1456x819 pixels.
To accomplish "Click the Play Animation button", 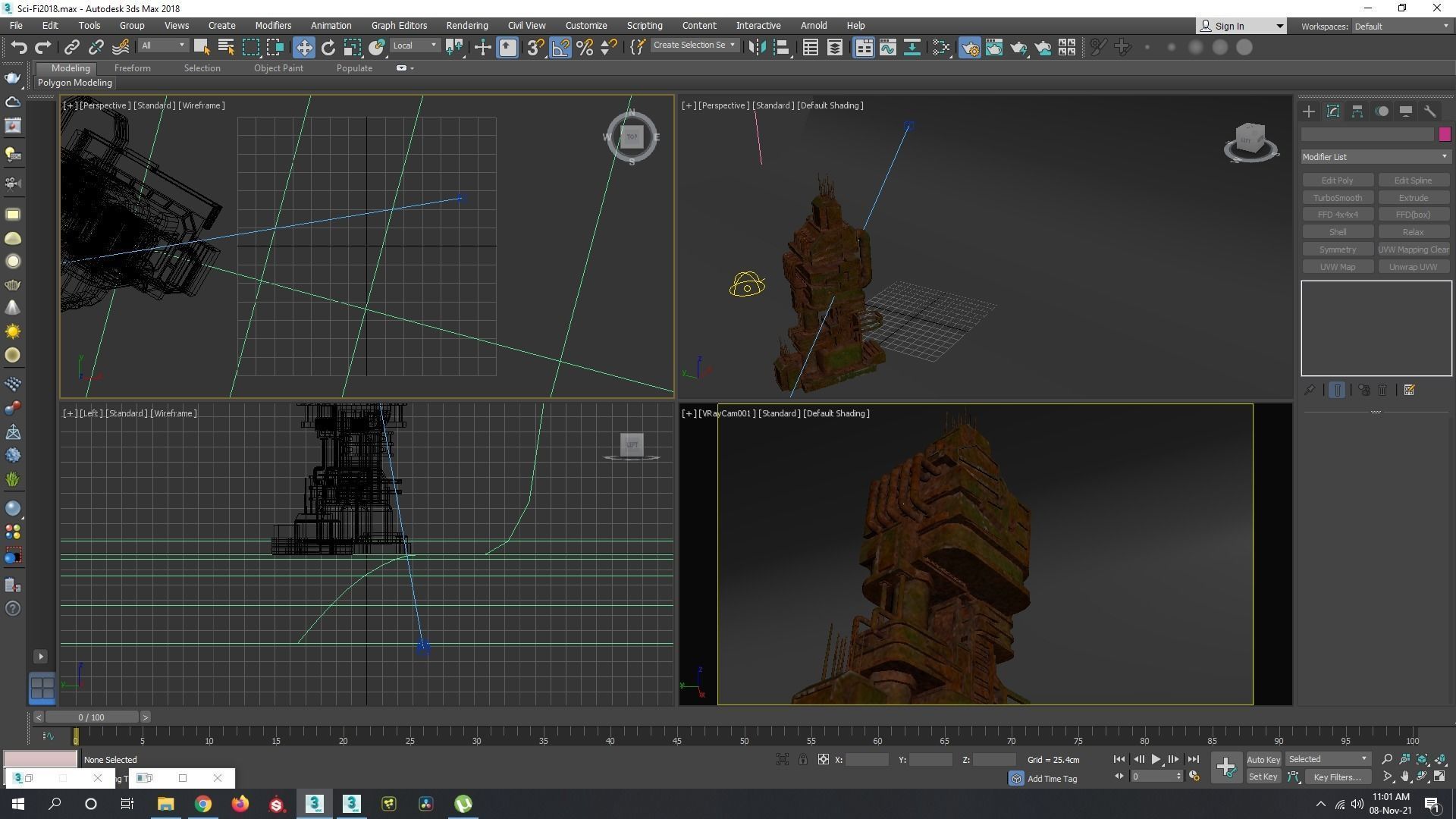I will [x=1156, y=759].
